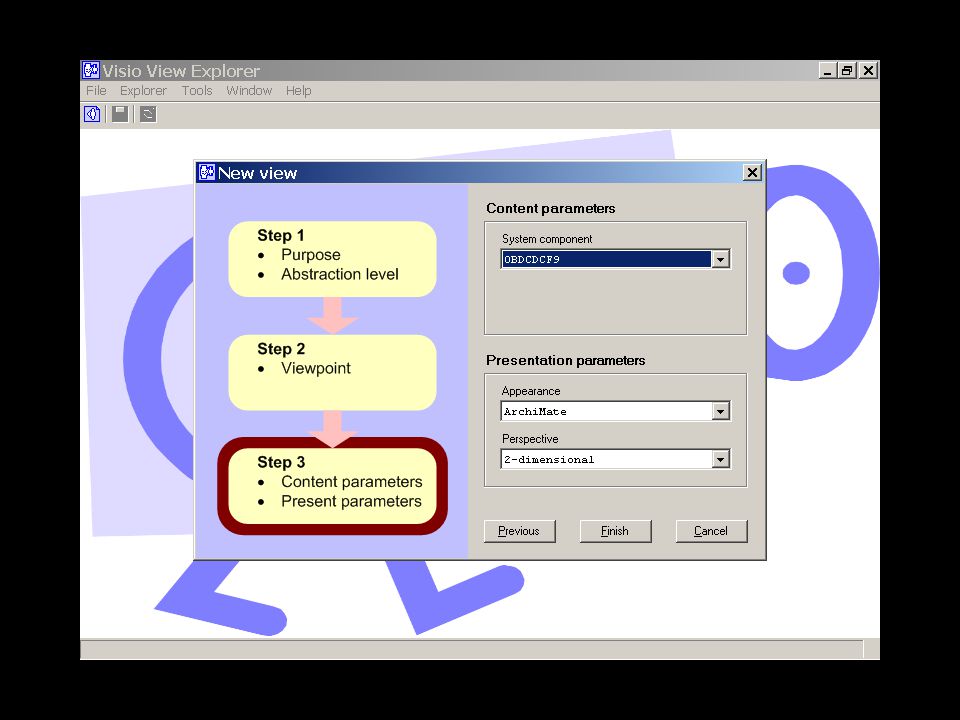Image resolution: width=960 pixels, height=720 pixels.
Task: Click the refresh toolbar icon
Action: [x=148, y=114]
